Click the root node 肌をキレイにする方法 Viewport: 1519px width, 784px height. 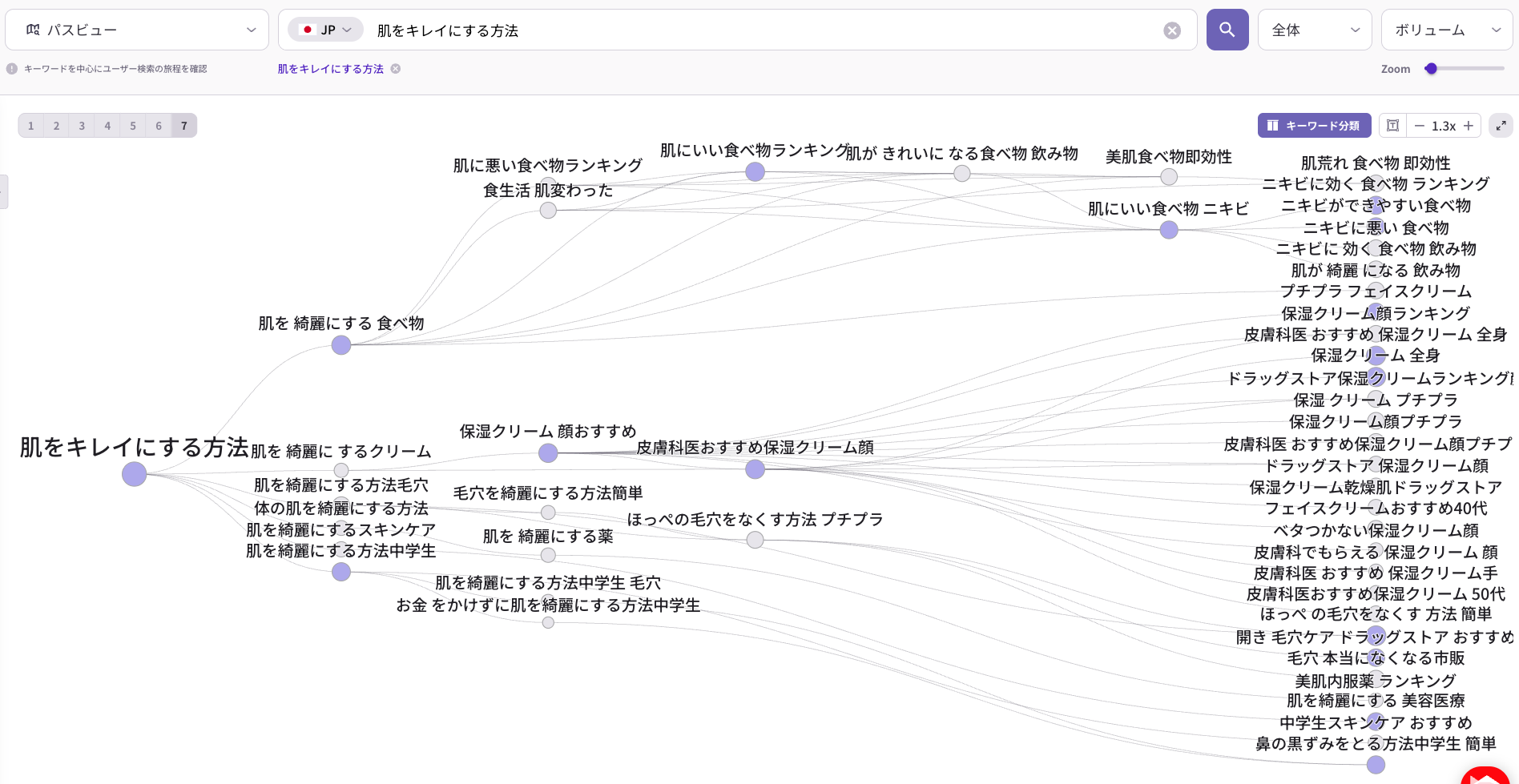coord(135,474)
